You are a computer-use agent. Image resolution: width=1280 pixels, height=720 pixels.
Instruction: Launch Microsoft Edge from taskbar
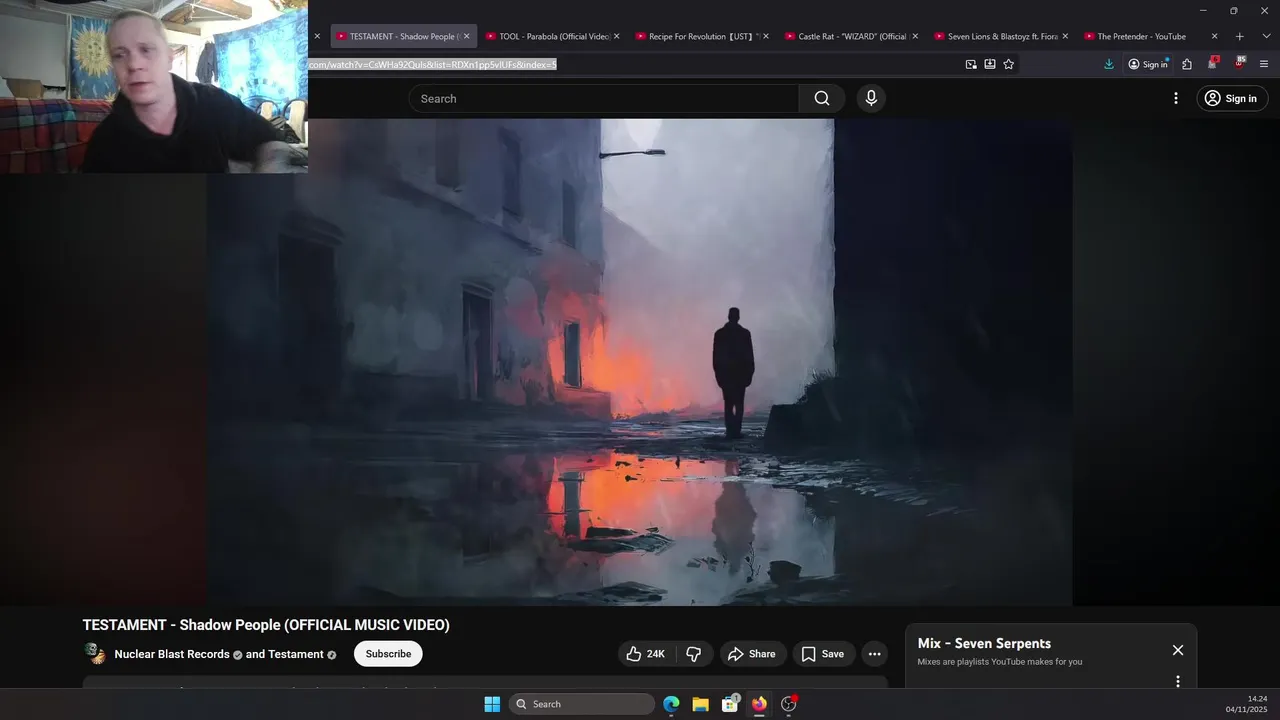click(671, 704)
